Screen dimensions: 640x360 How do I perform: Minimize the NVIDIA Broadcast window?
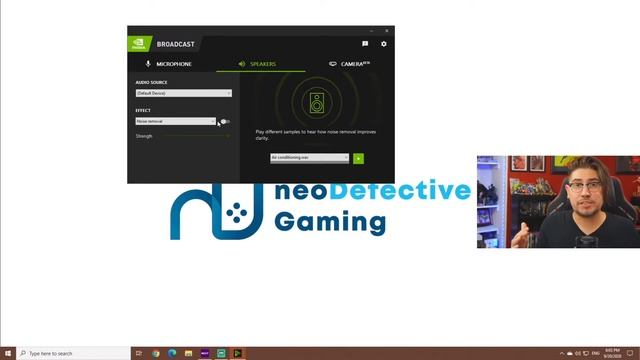pos(371,31)
